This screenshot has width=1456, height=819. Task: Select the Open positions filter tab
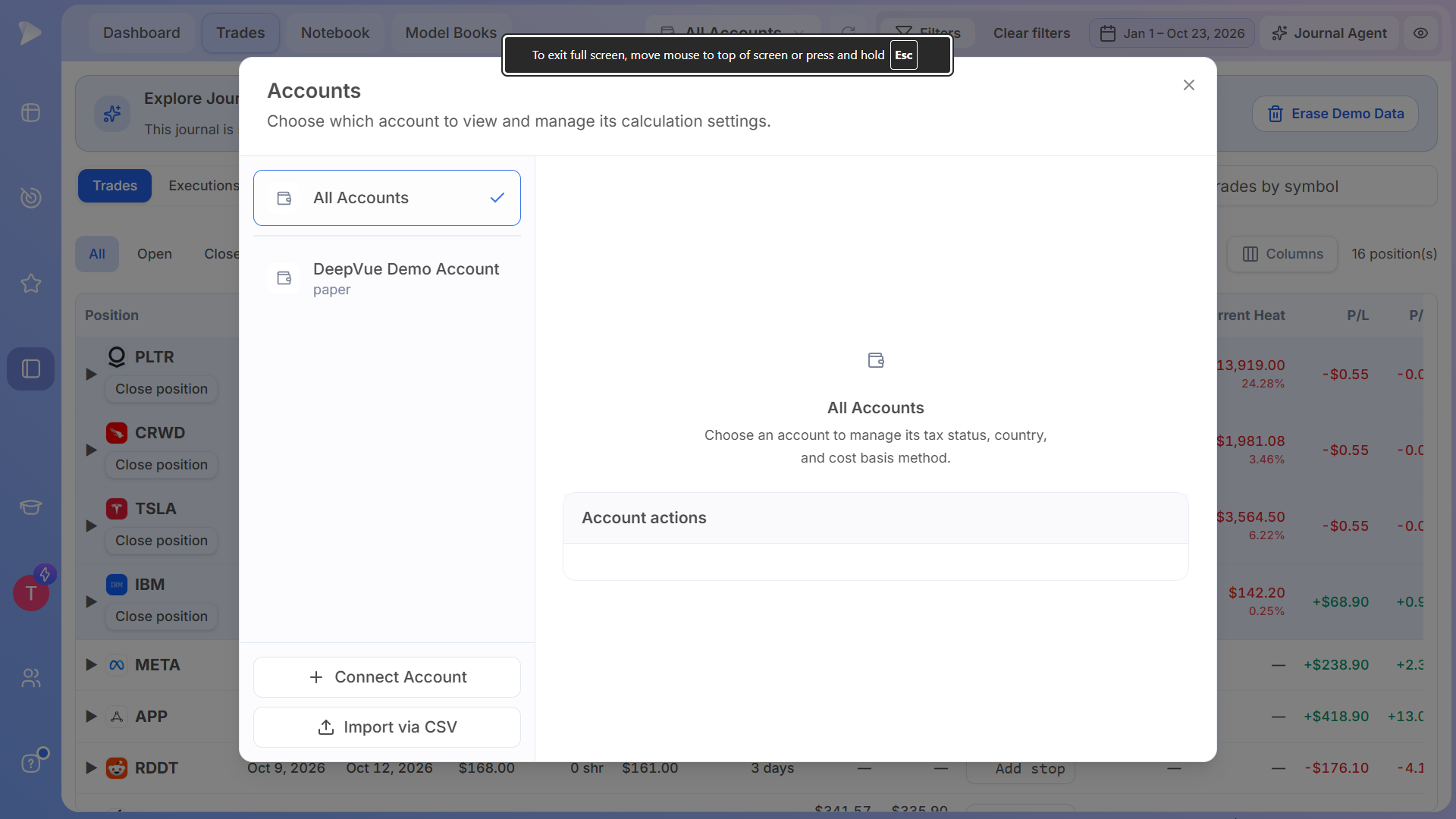pyautogui.click(x=155, y=254)
